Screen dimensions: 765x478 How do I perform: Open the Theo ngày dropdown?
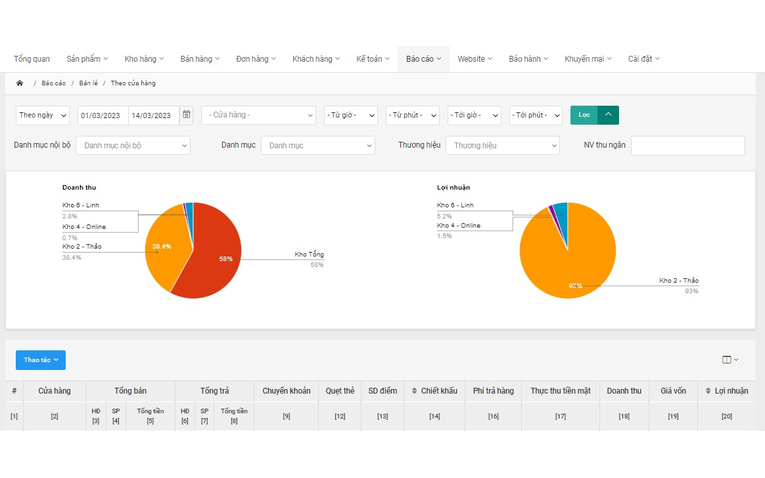pos(42,115)
